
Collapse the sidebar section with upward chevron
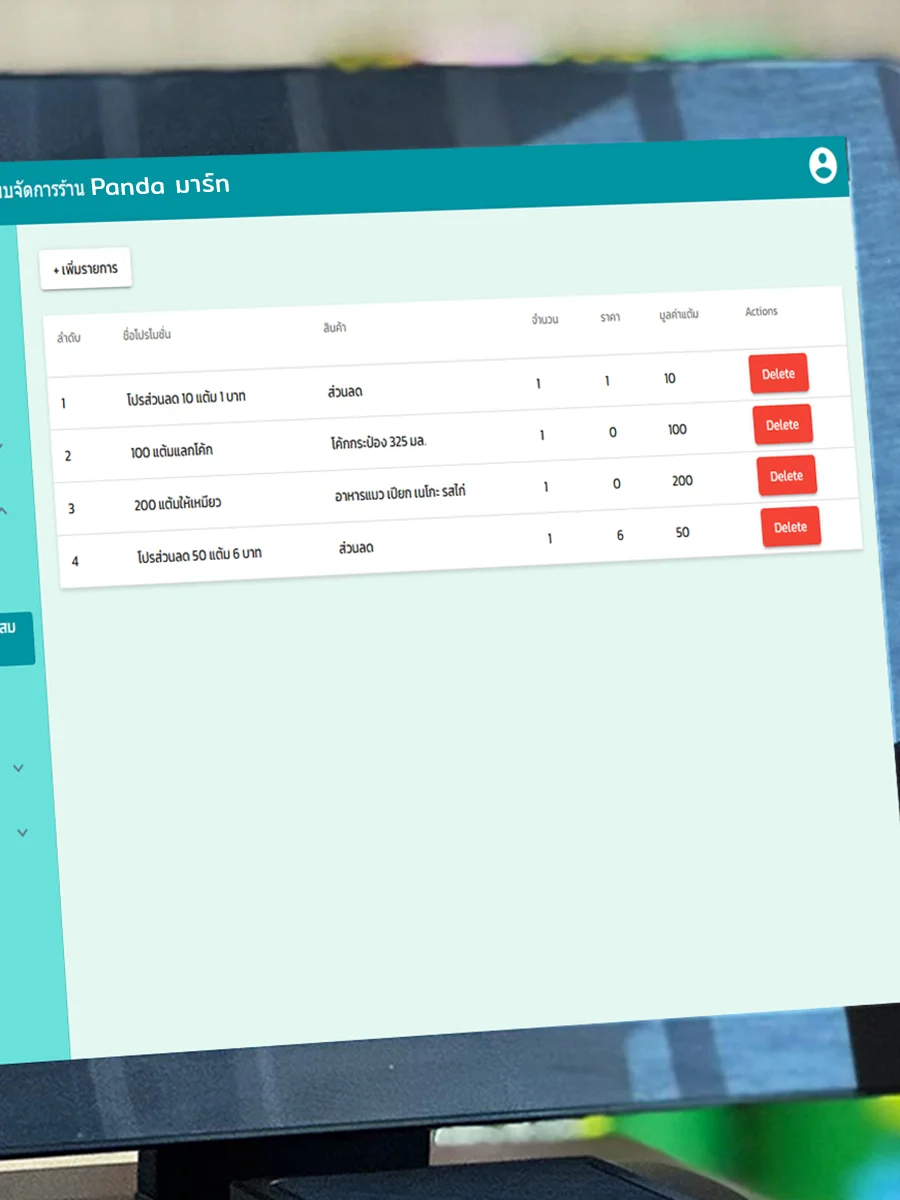(x=3, y=511)
